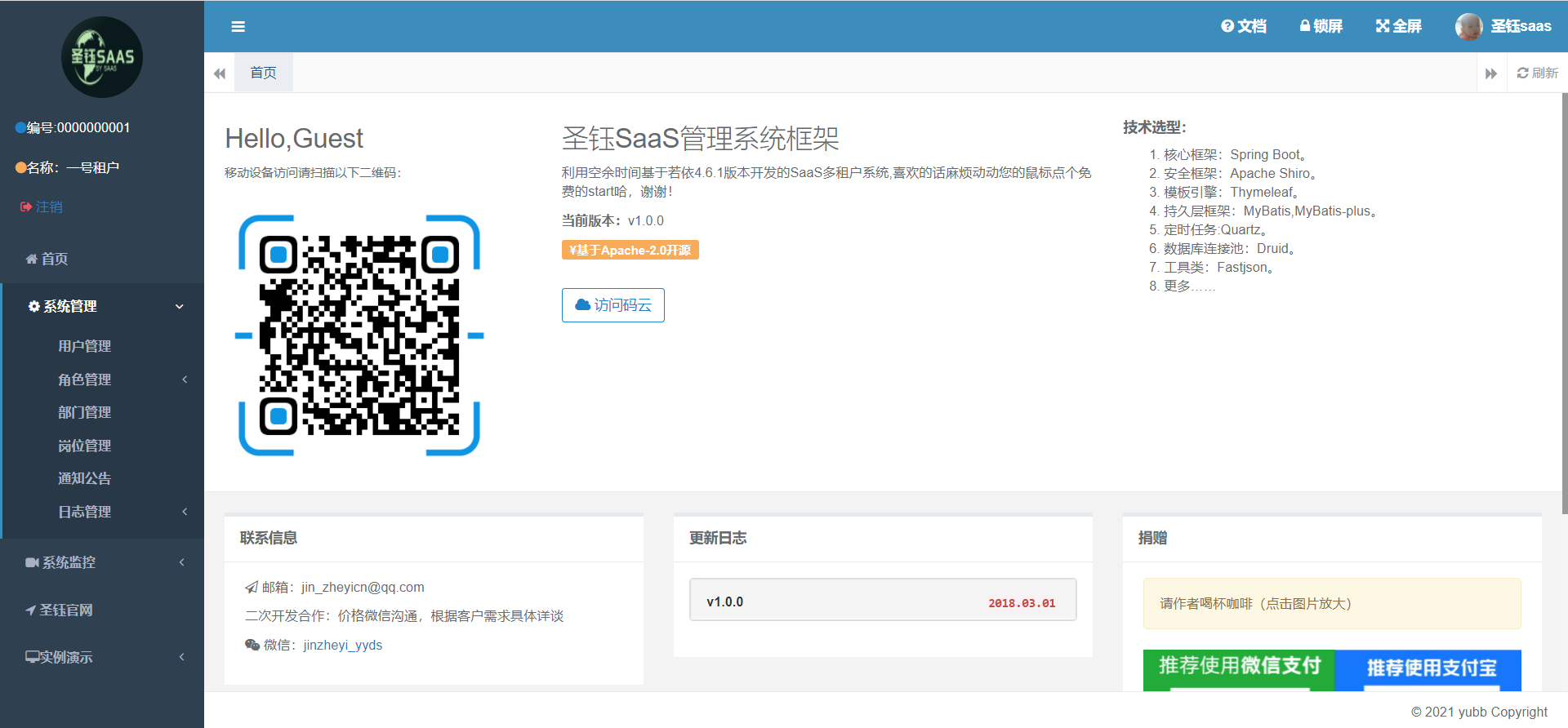The width and height of the screenshot is (1568, 728).
Task: Click the send icon beside 邮箱
Action: [x=252, y=588]
